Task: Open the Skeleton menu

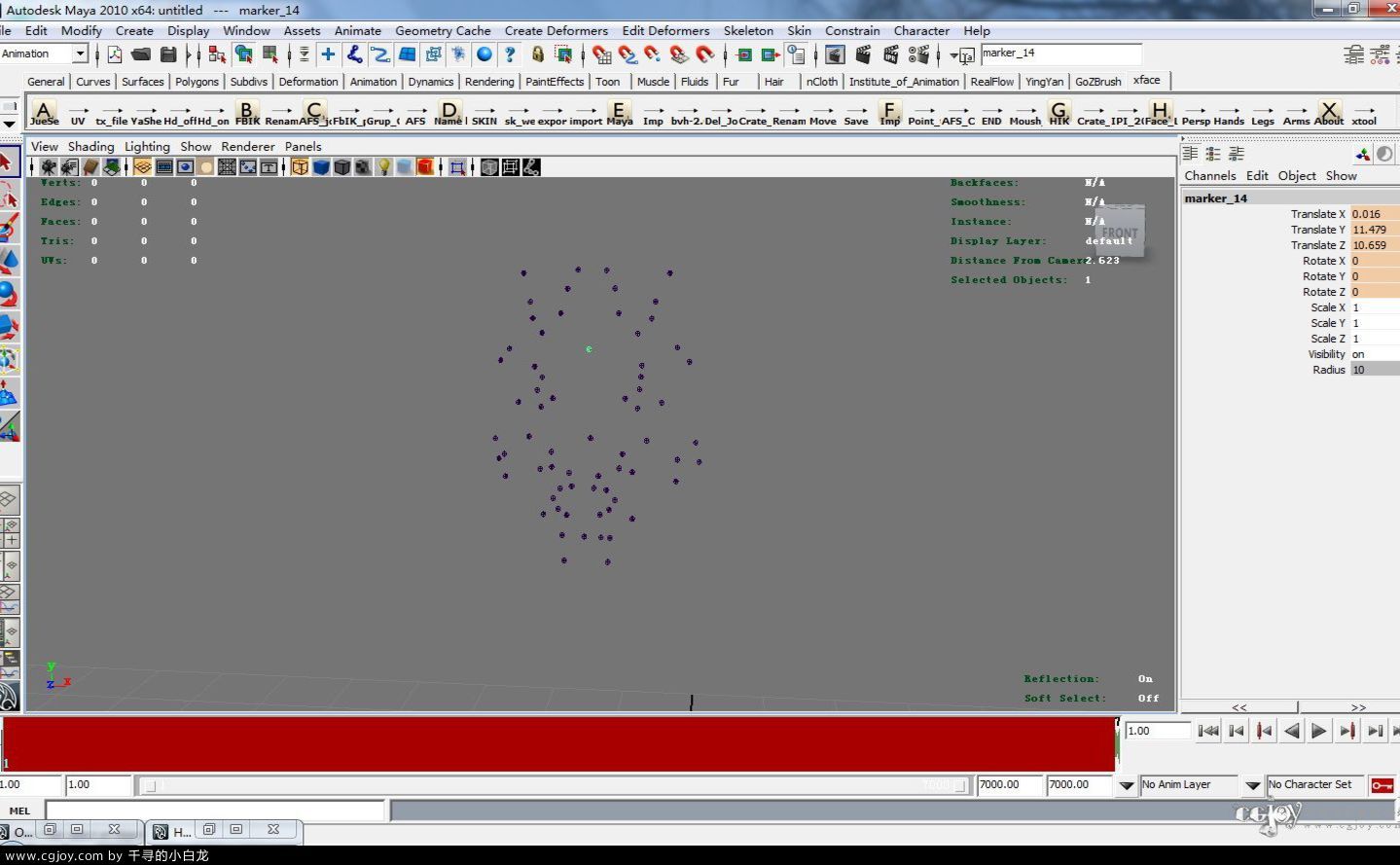Action: pyautogui.click(x=748, y=30)
